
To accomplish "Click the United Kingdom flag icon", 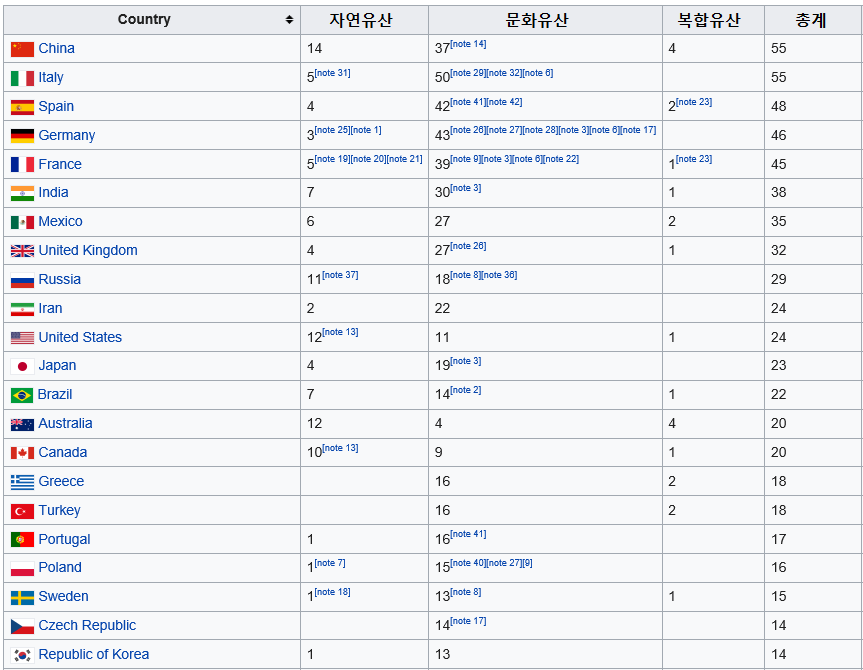I will tap(23, 251).
